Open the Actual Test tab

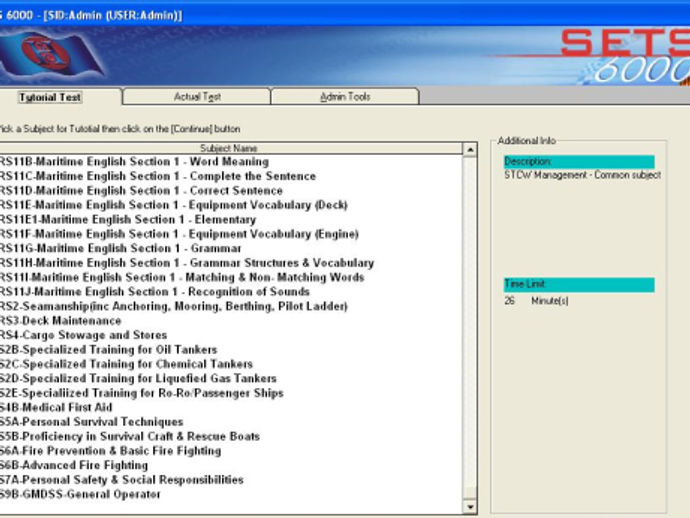point(197,97)
